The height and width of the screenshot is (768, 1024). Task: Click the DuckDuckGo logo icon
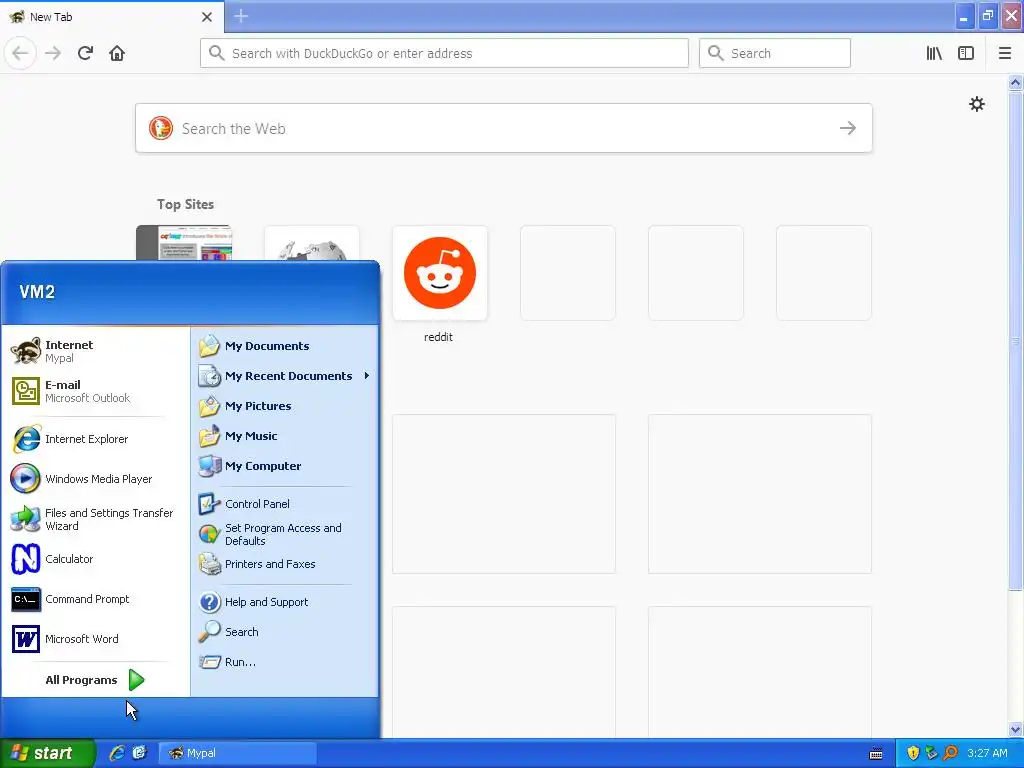161,129
